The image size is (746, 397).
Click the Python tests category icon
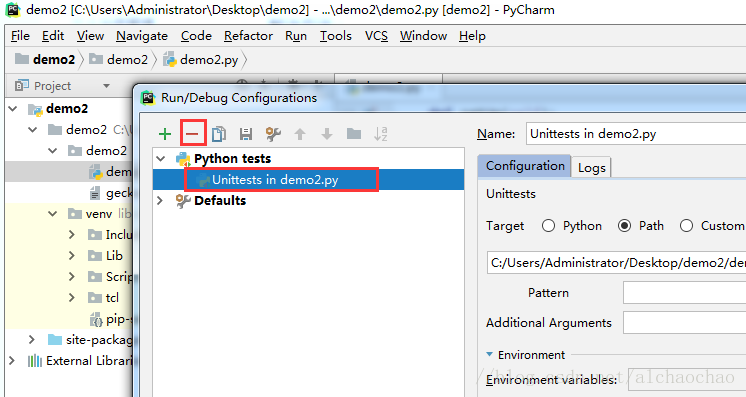[x=183, y=159]
